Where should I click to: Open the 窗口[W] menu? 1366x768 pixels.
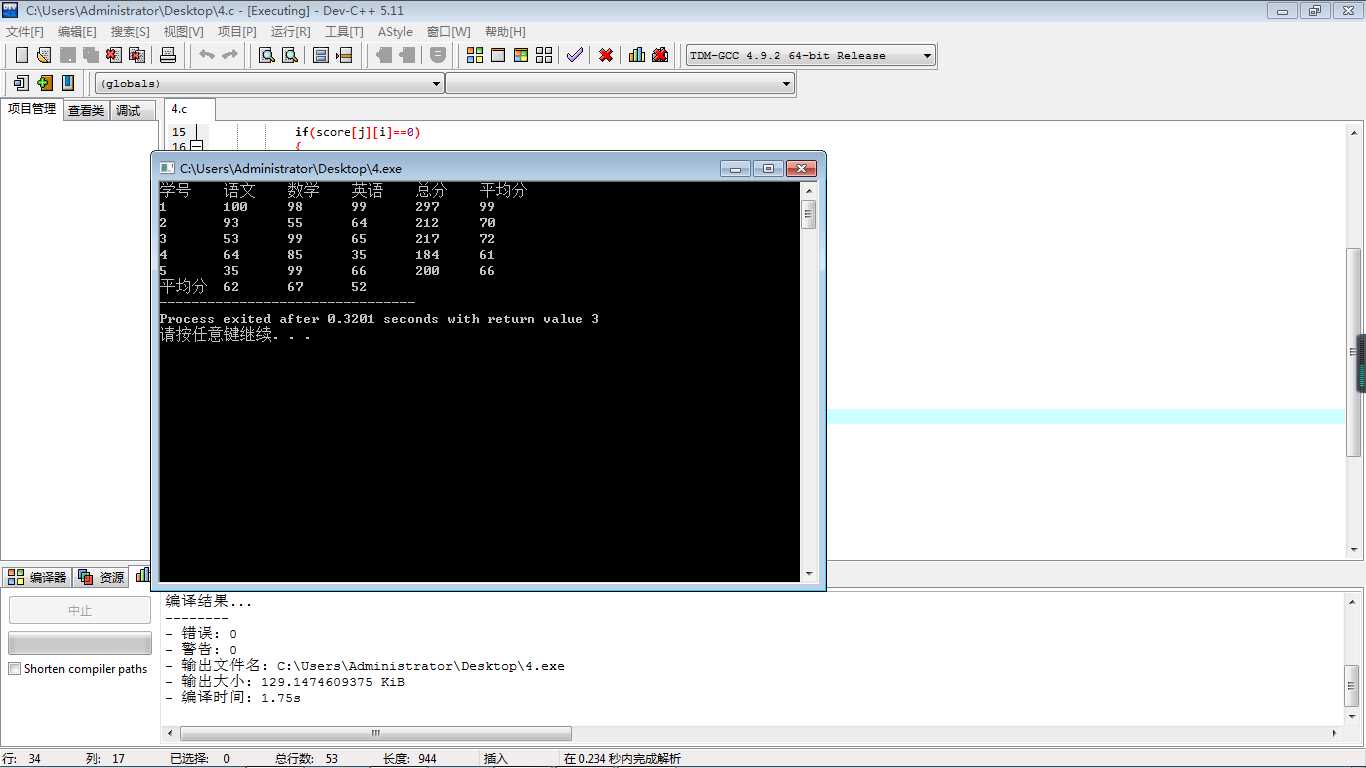(x=448, y=32)
